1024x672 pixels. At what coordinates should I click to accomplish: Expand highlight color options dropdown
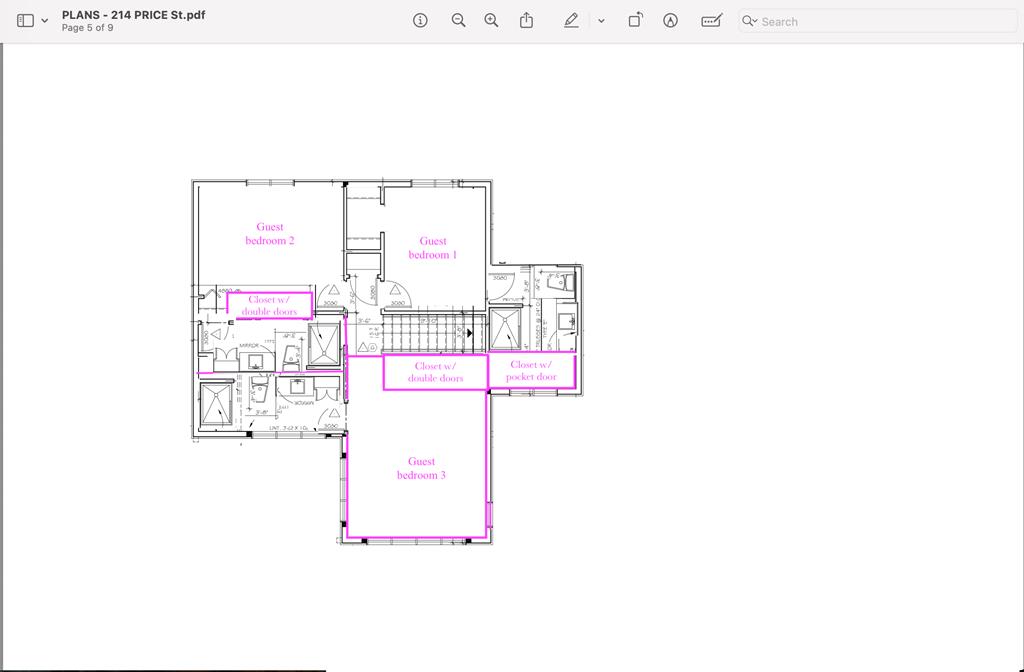pyautogui.click(x=601, y=21)
